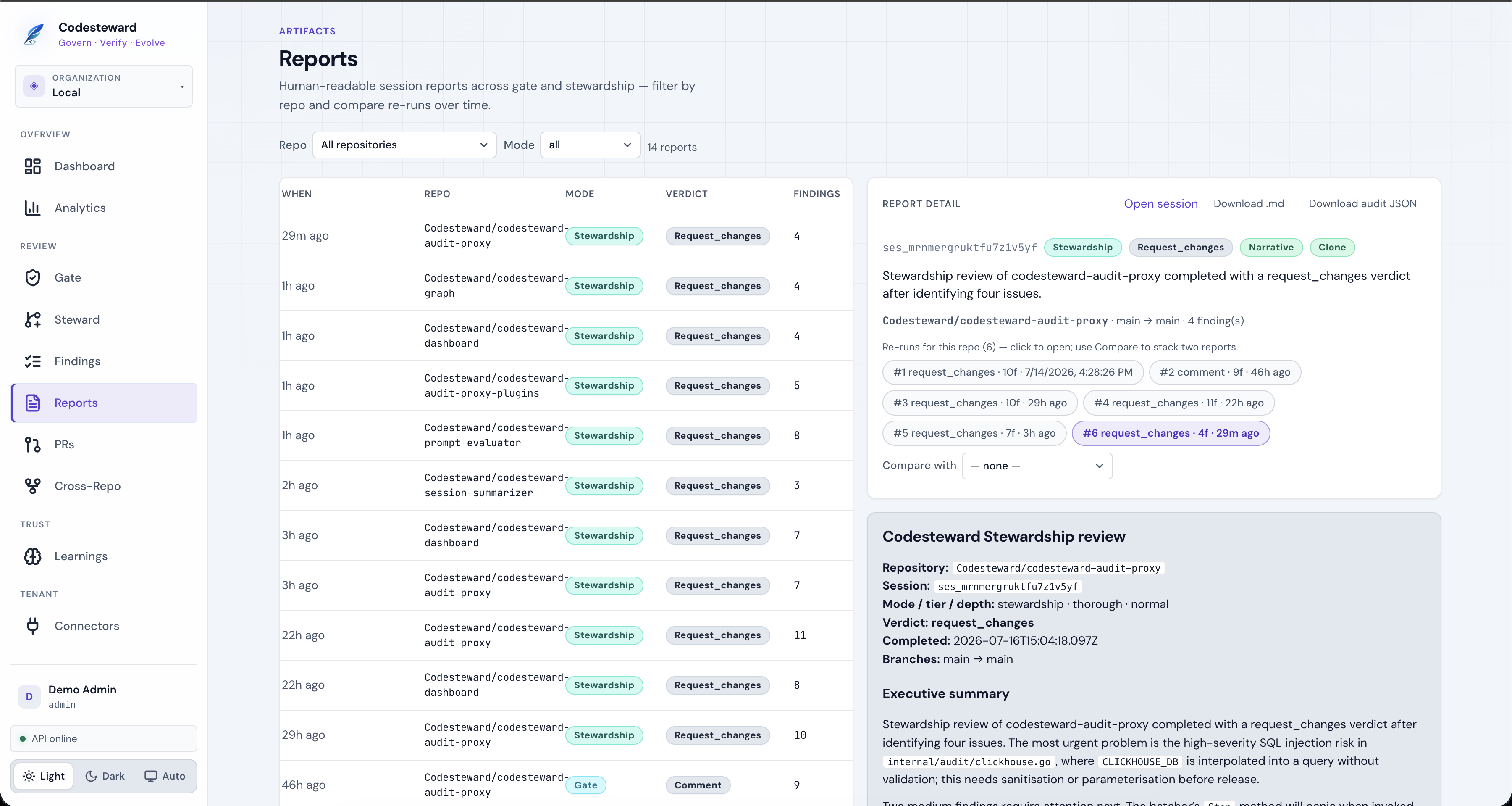Switch theme to Light

pos(44,776)
